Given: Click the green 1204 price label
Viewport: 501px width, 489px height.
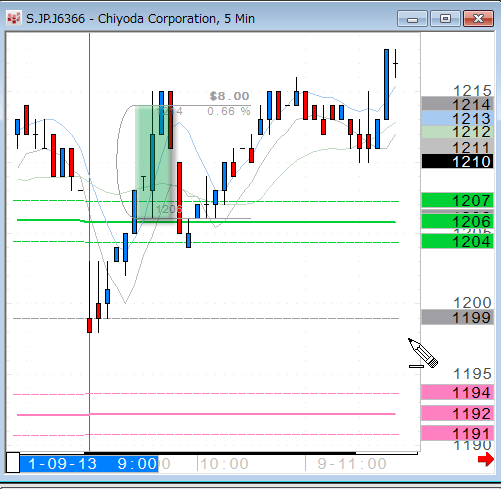Looking at the screenshot, I should click(457, 241).
